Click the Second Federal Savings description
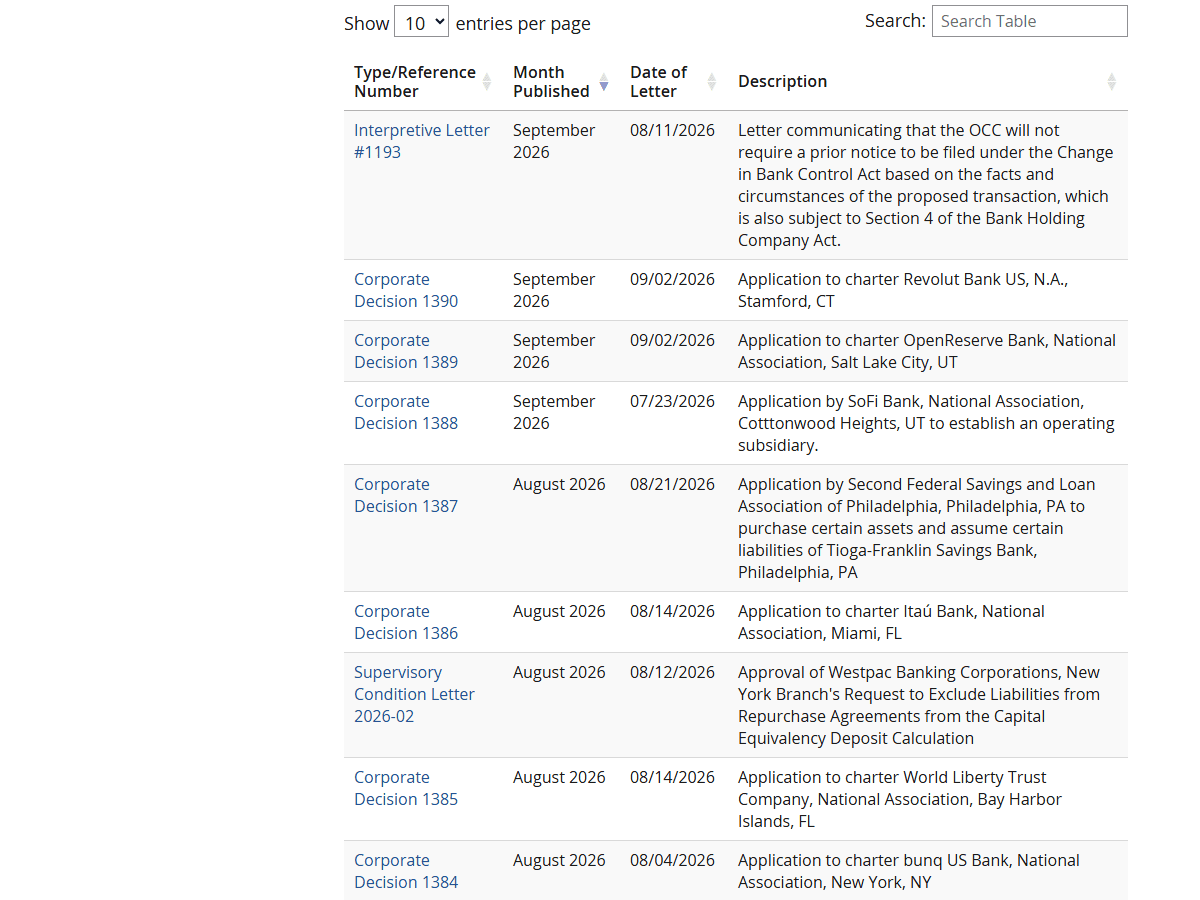The image size is (1200, 900). 917,528
